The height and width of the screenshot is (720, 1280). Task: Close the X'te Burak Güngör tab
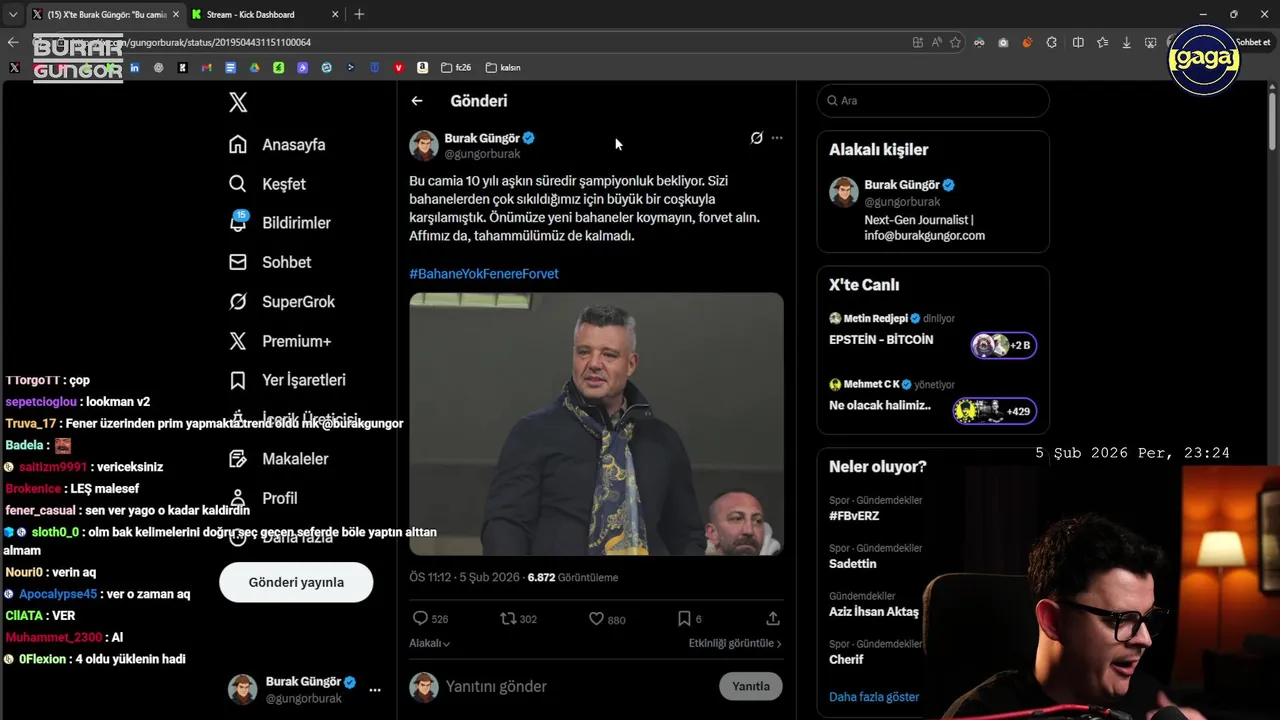[x=176, y=14]
